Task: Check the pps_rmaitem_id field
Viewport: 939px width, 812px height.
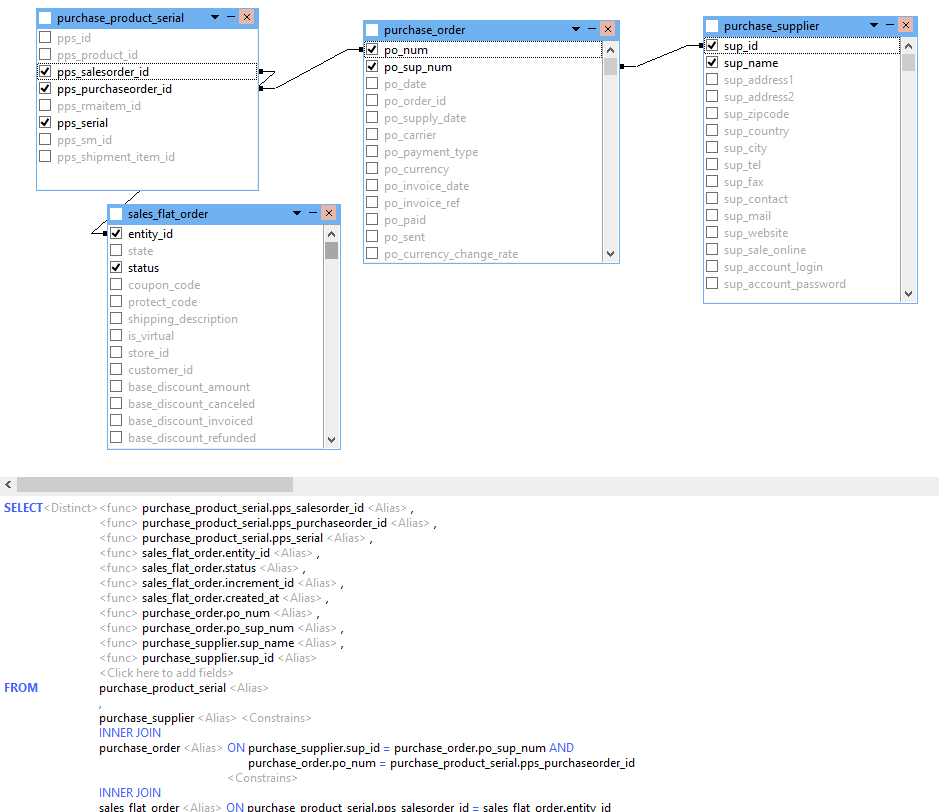Action: [x=45, y=105]
